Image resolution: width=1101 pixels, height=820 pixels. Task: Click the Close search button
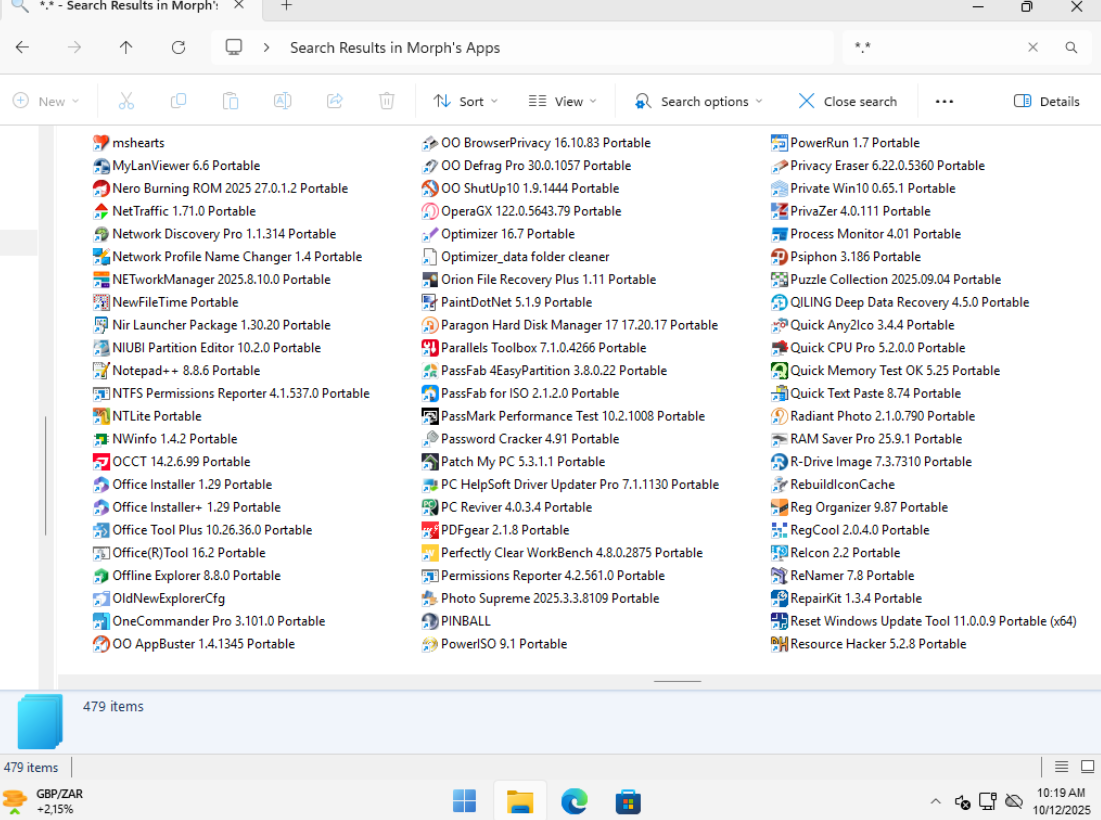pyautogui.click(x=847, y=101)
